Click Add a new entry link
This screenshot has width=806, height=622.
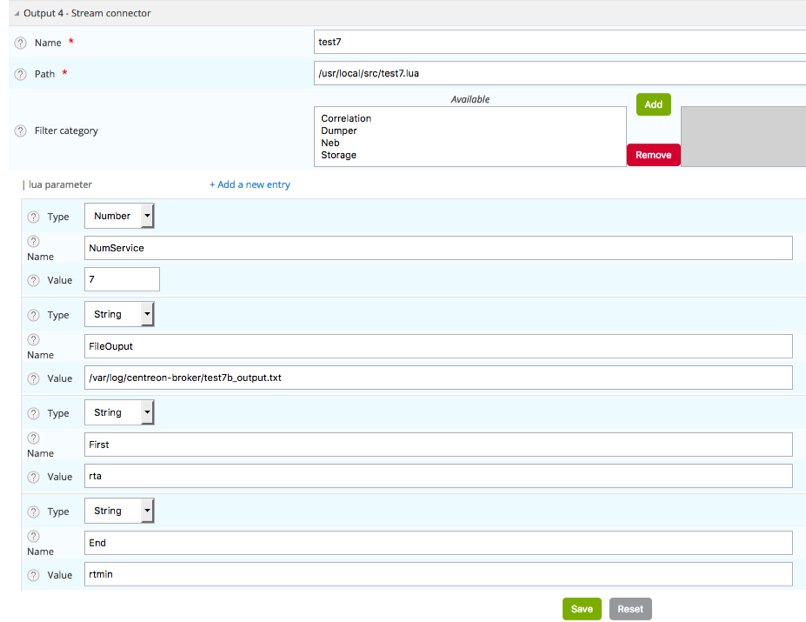(x=250, y=185)
